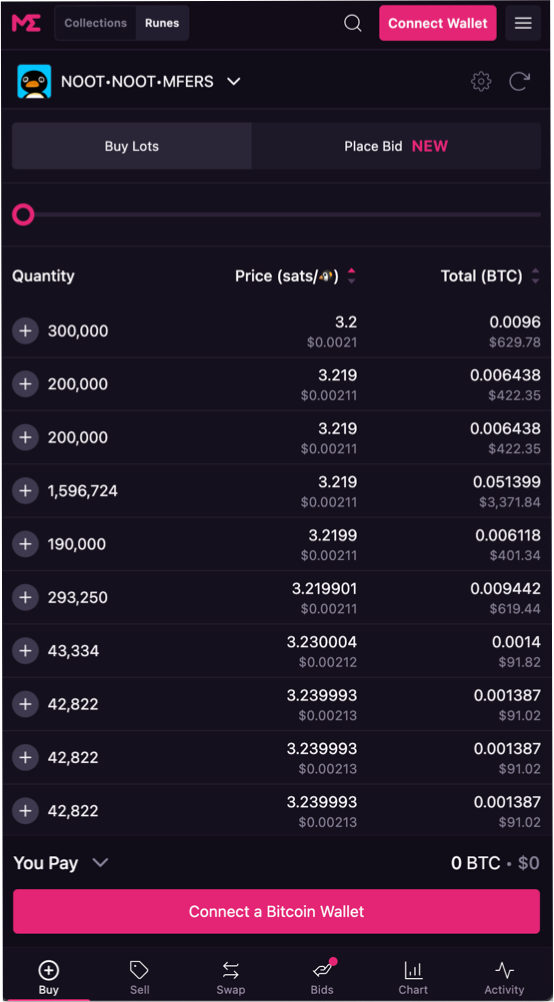
Task: Open the search magnifier icon
Action: pyautogui.click(x=353, y=23)
